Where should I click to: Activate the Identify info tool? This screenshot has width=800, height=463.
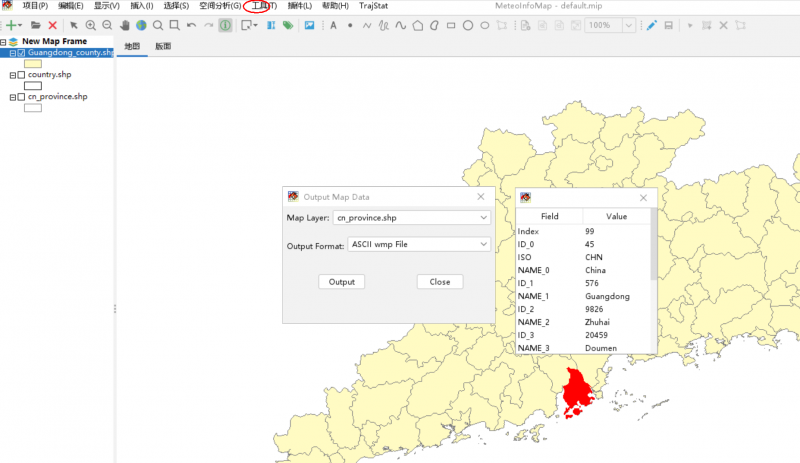225,25
